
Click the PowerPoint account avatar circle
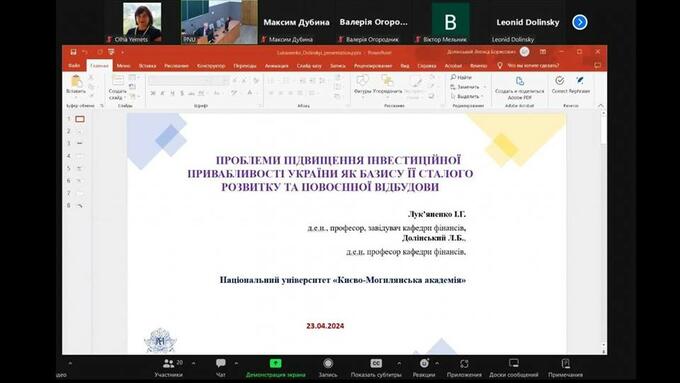click(524, 52)
